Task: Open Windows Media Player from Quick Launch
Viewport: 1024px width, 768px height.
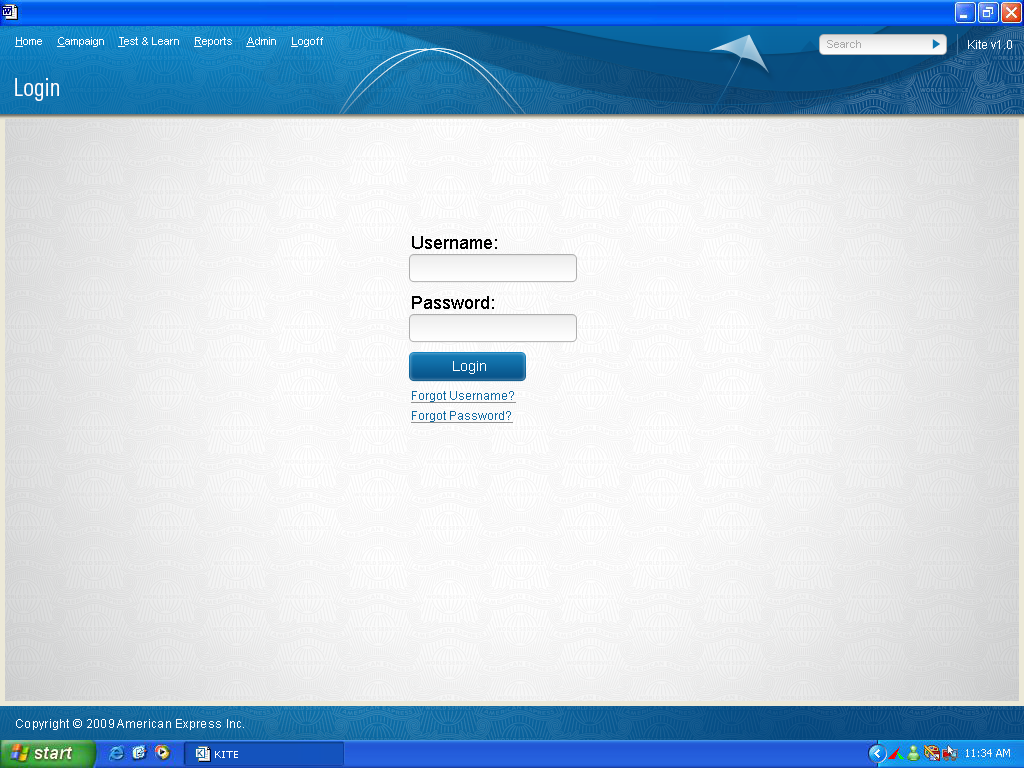Action: pyautogui.click(x=162, y=753)
